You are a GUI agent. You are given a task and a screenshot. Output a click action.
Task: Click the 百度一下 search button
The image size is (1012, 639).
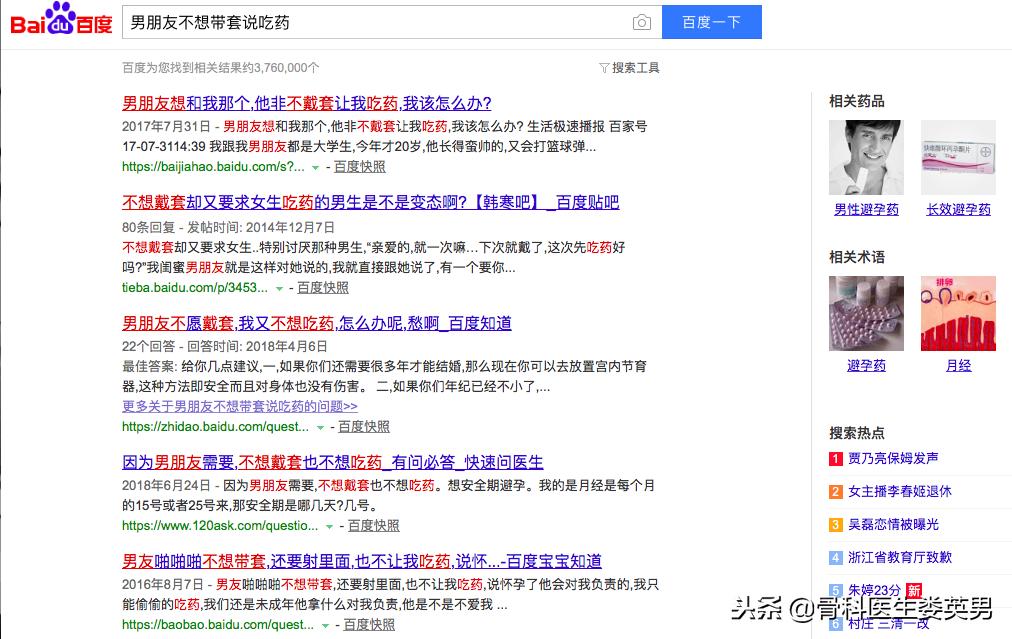pos(711,21)
